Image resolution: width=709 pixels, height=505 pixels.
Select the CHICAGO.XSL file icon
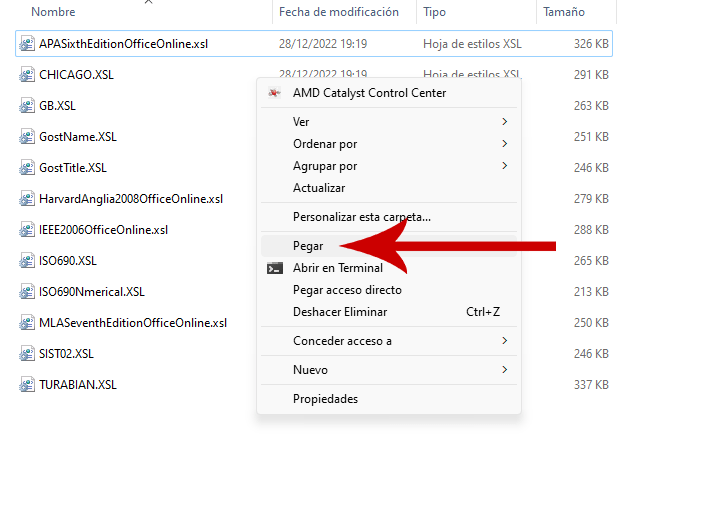coord(27,75)
